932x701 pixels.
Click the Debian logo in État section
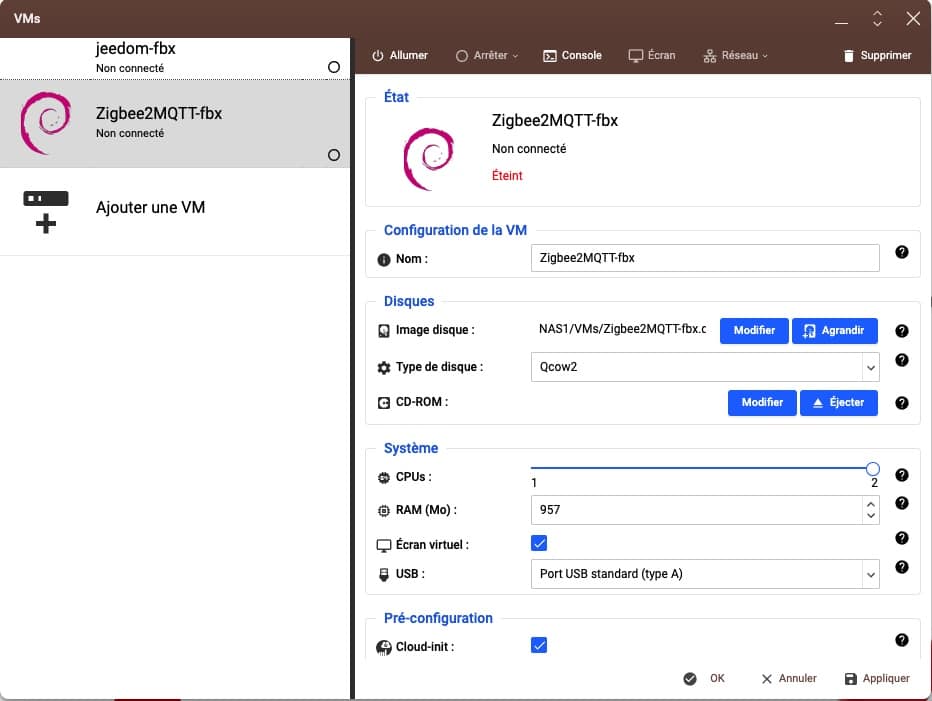click(429, 159)
